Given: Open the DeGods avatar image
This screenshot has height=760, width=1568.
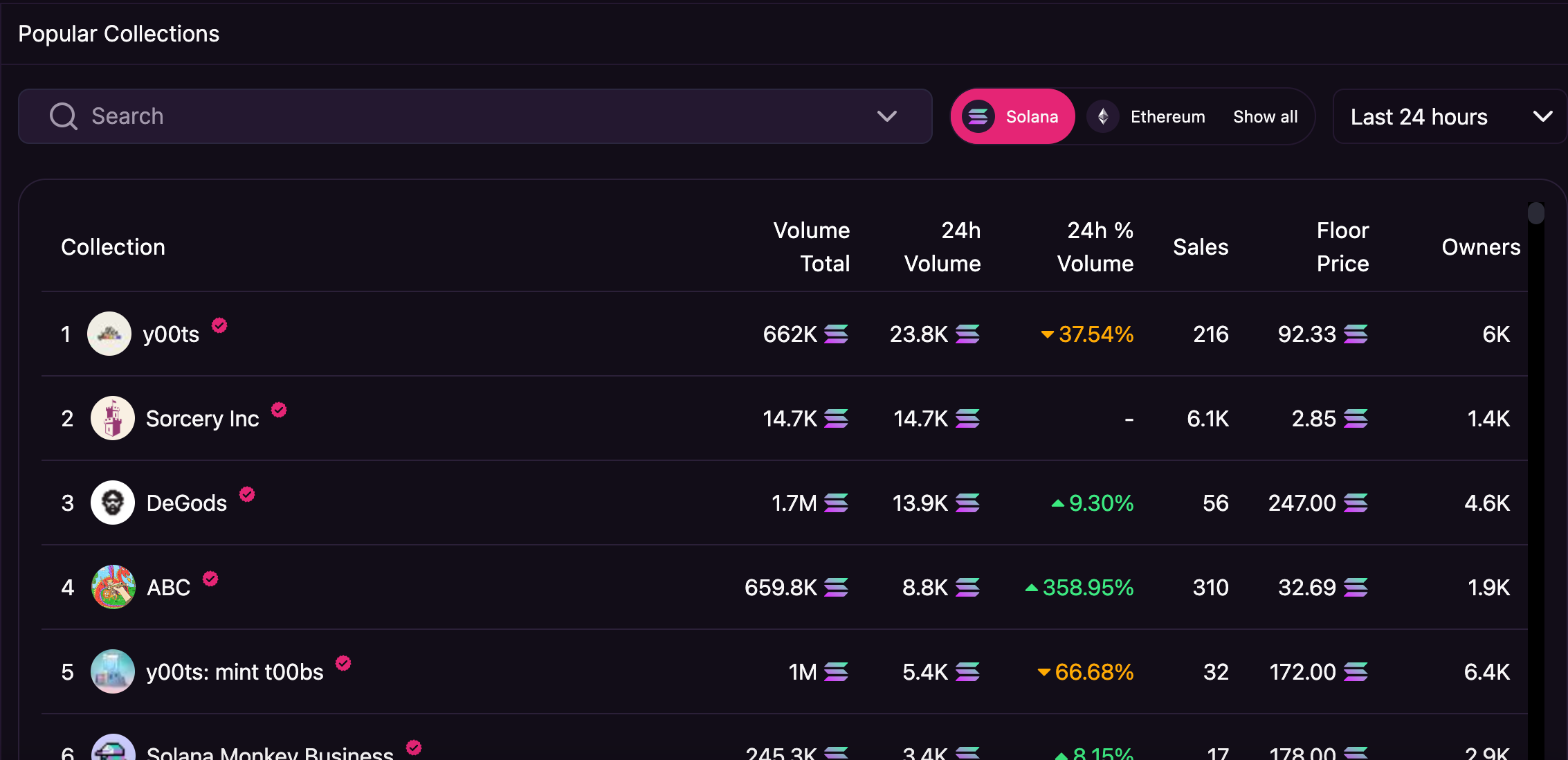Looking at the screenshot, I should [112, 503].
